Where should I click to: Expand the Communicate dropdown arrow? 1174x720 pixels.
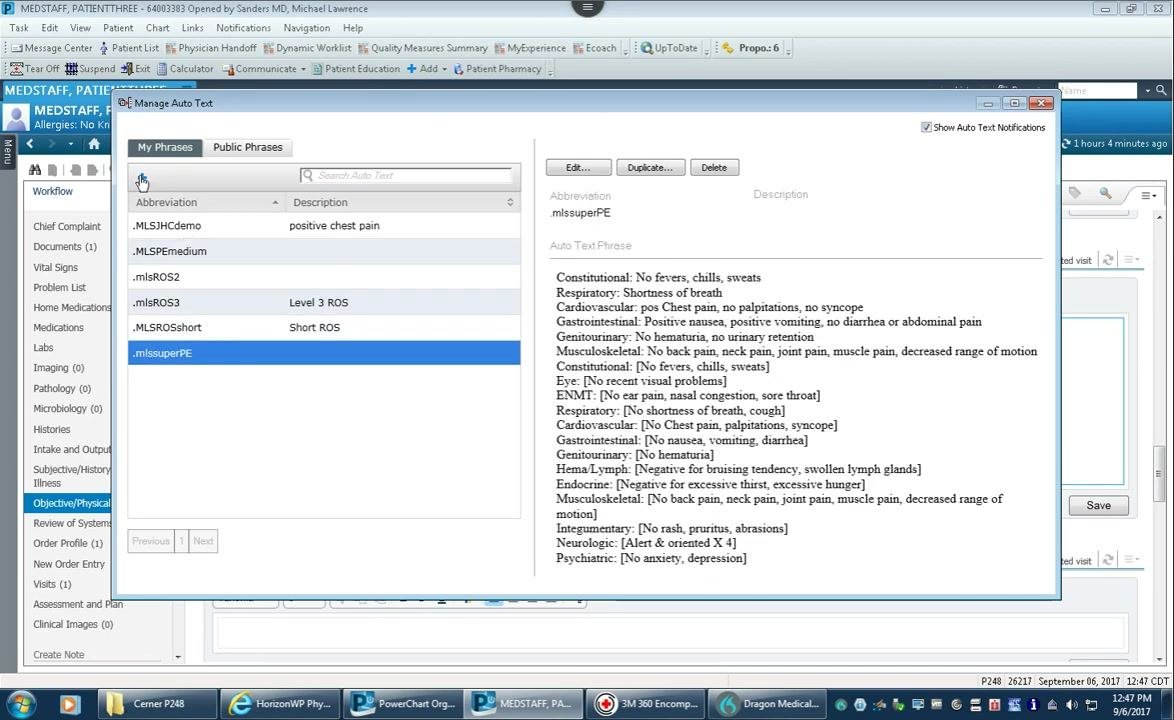coord(303,69)
